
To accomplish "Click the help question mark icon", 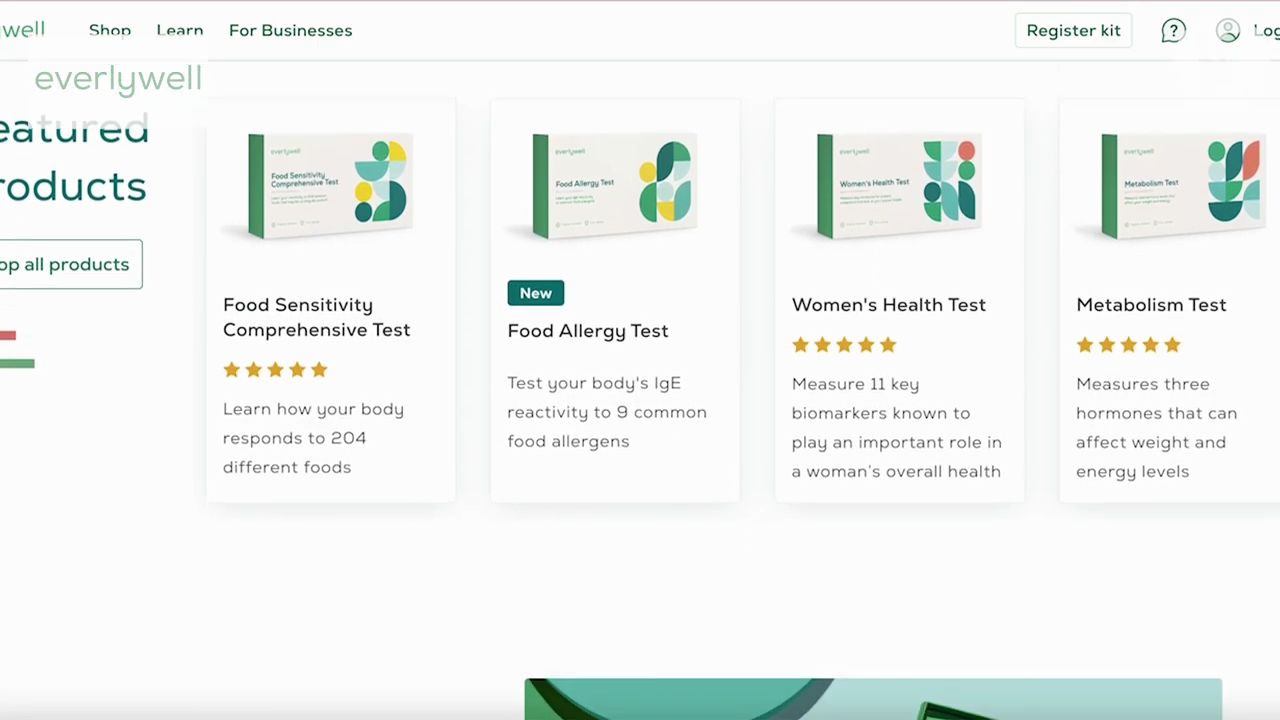I will pyautogui.click(x=1173, y=31).
